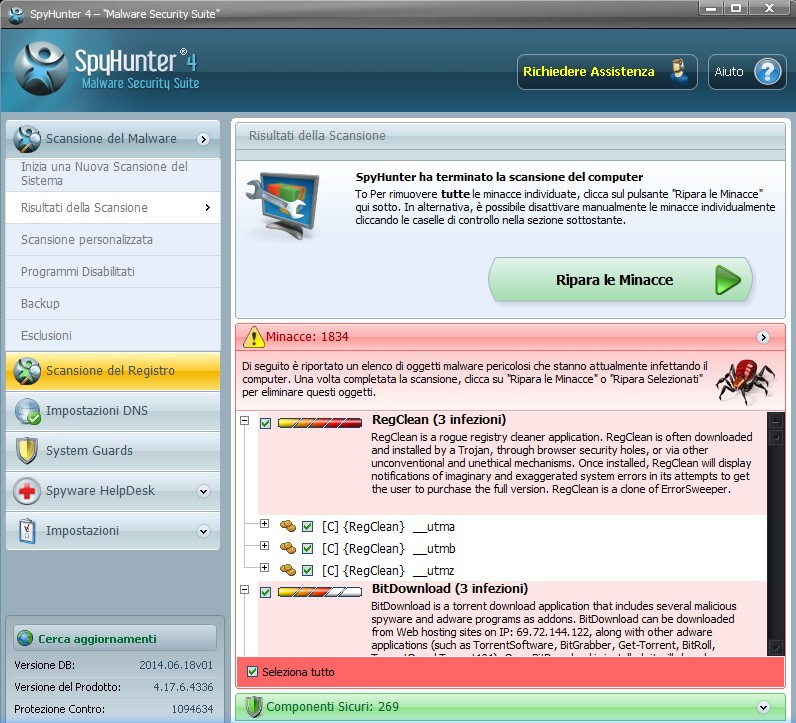796x723 pixels.
Task: Open Programmi Disabilitati
Action: point(113,272)
